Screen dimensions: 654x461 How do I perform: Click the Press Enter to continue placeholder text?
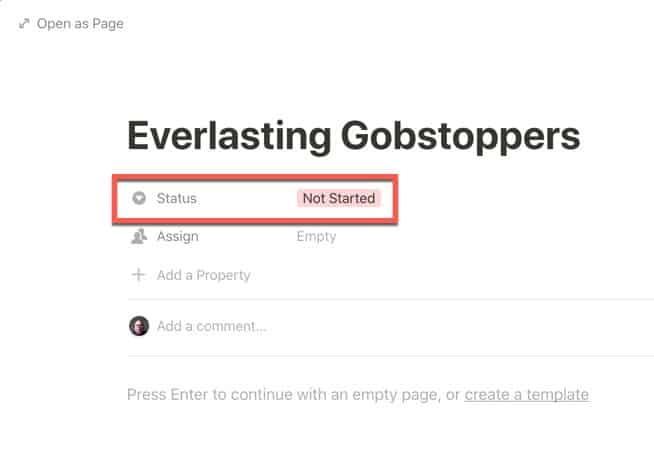click(x=293, y=394)
